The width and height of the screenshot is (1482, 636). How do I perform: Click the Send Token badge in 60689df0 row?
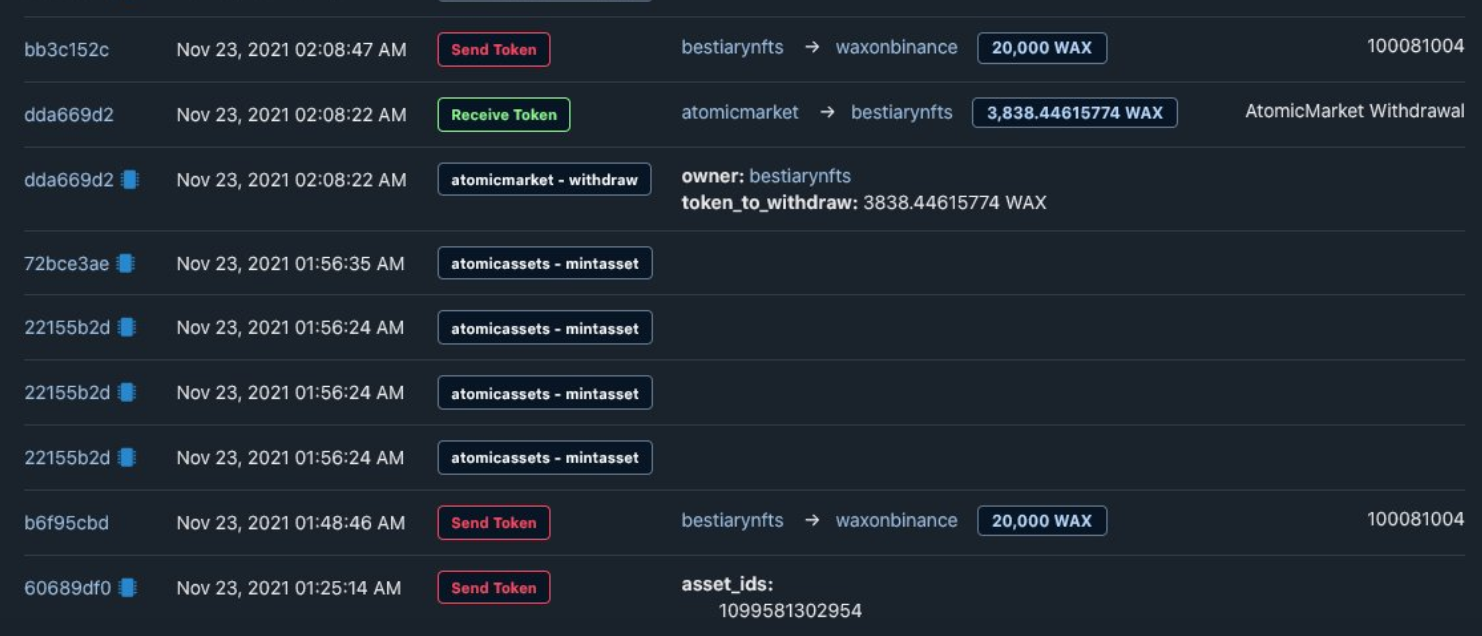[x=494, y=588]
